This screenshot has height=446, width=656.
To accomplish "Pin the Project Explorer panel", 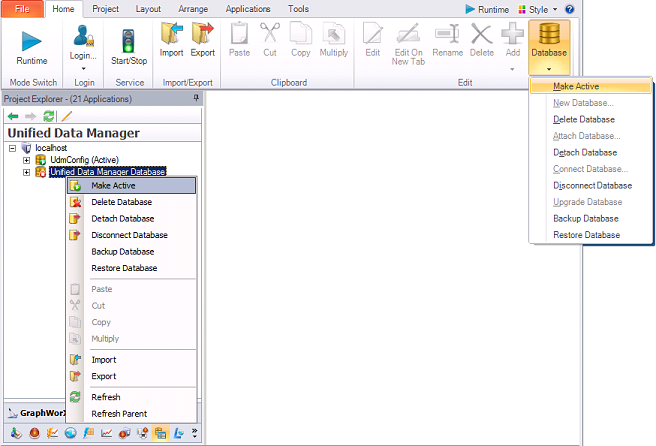I will click(x=196, y=98).
